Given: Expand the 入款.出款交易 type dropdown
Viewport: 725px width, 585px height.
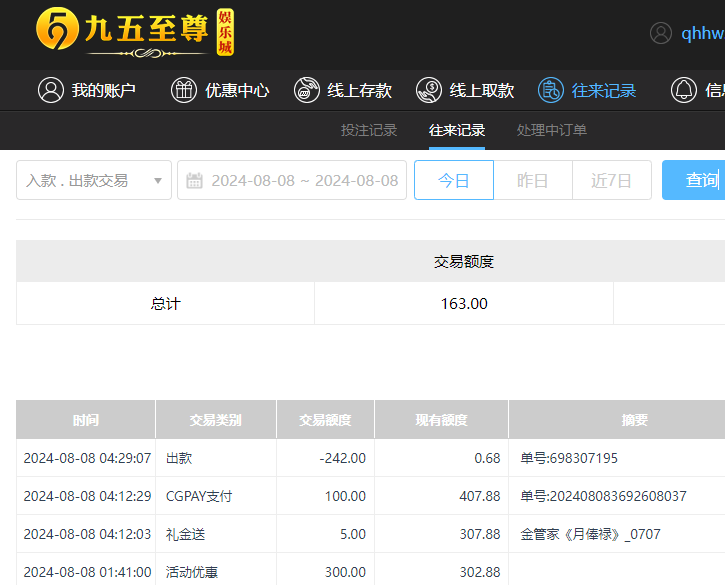Looking at the screenshot, I should 93,181.
